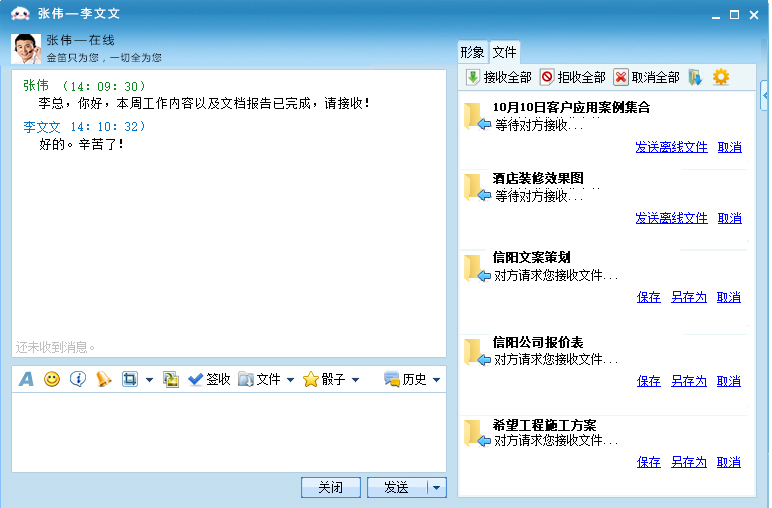Maximize the chat window
This screenshot has height=508, width=772.
[x=734, y=15]
